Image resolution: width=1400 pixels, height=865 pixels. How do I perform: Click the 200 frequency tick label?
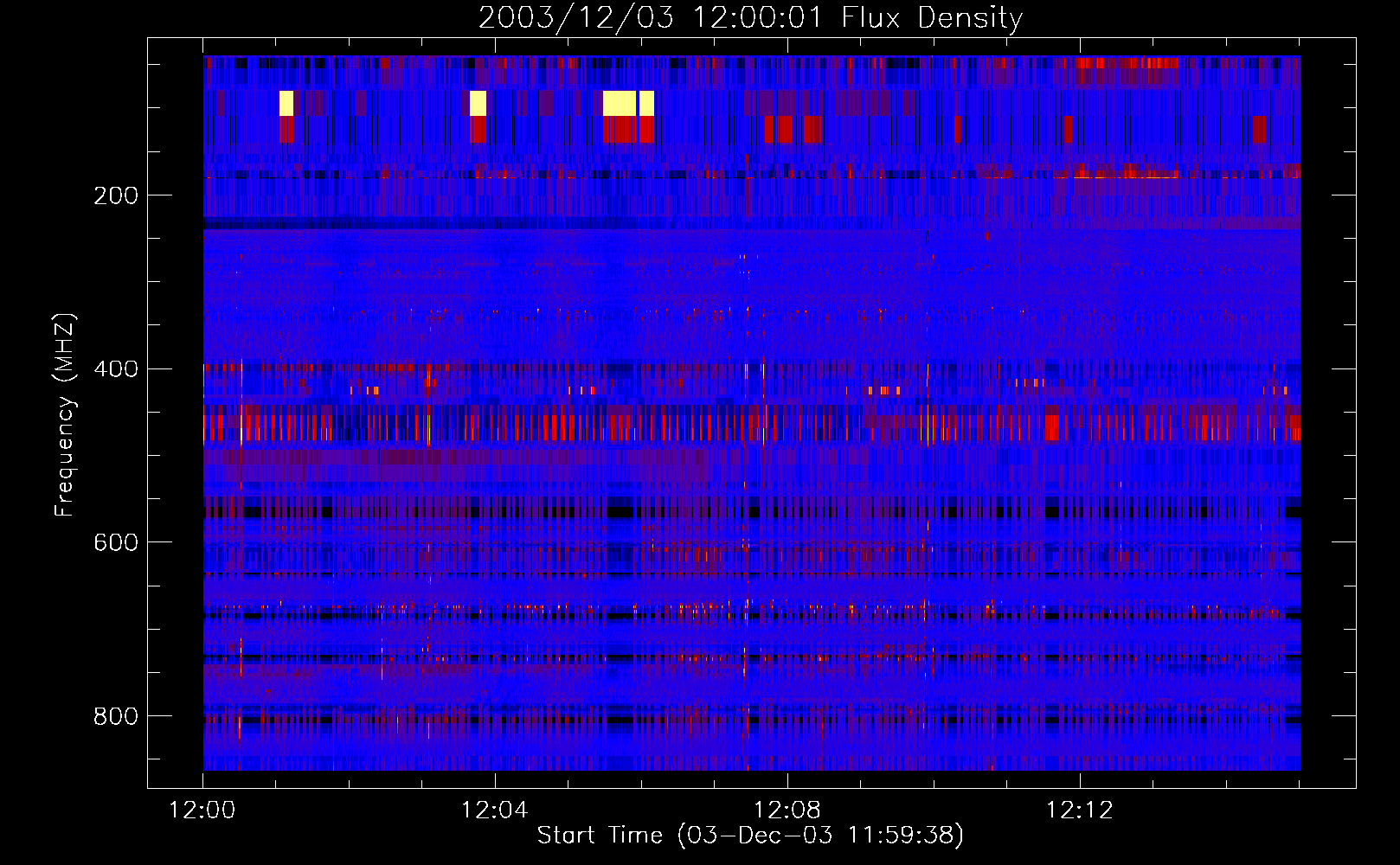pyautogui.click(x=116, y=195)
